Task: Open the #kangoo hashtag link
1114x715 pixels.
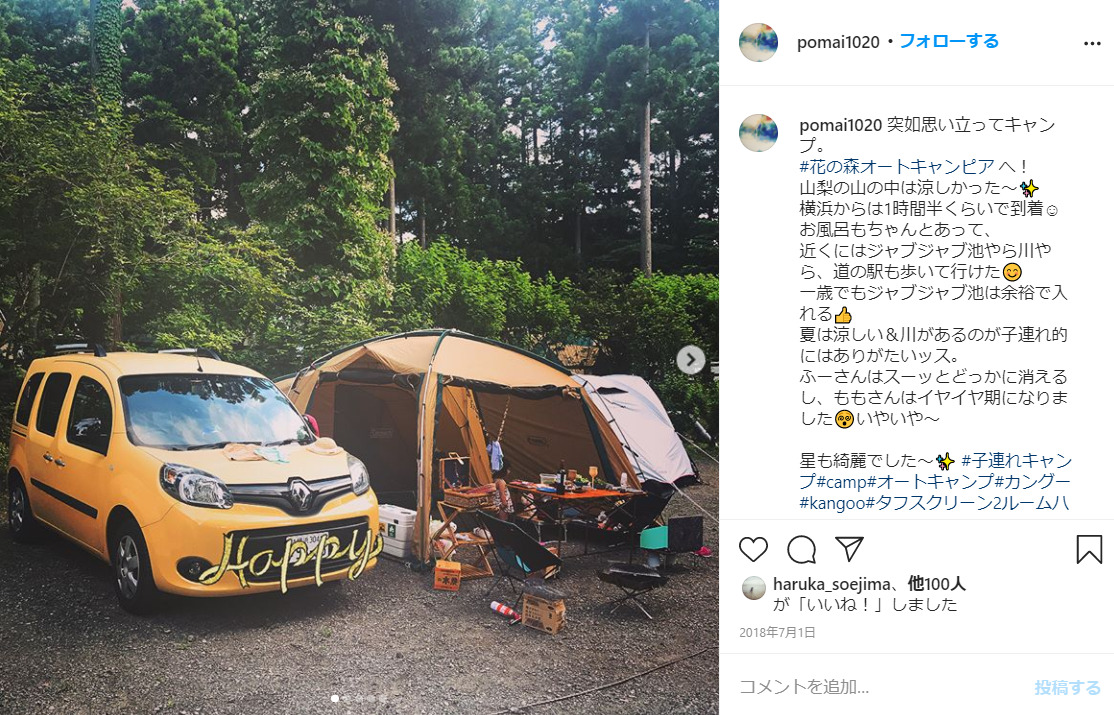Action: (833, 503)
